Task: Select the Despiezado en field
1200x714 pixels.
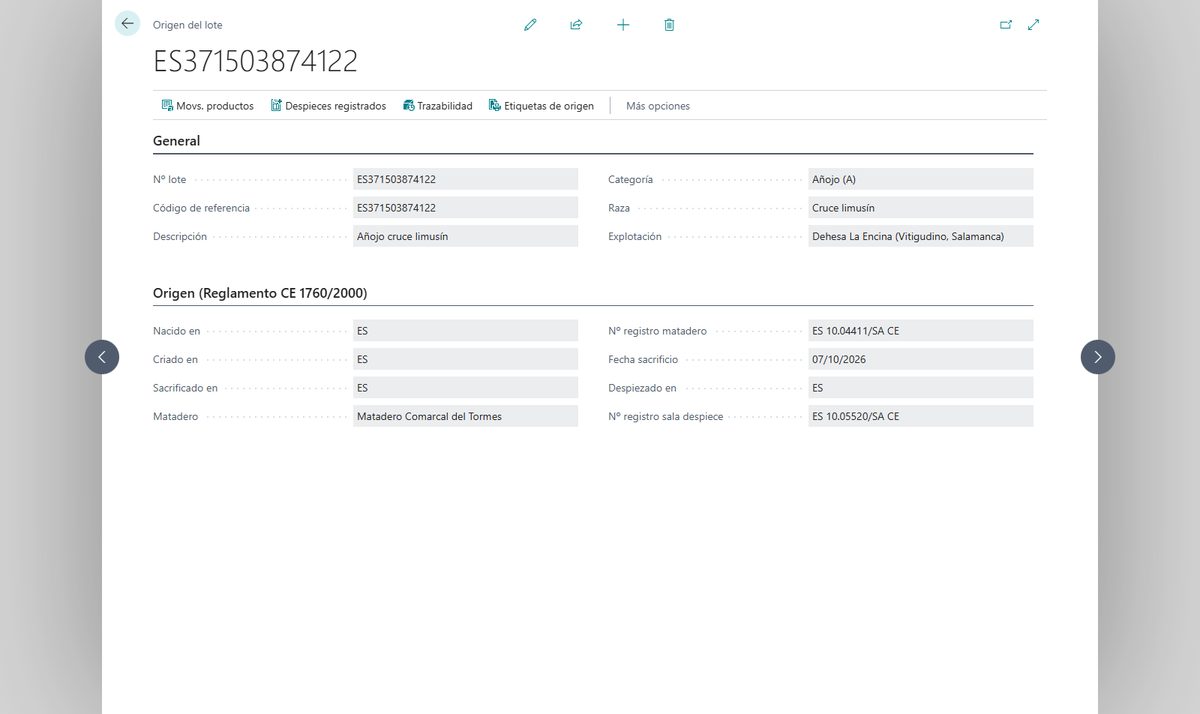Action: [921, 388]
